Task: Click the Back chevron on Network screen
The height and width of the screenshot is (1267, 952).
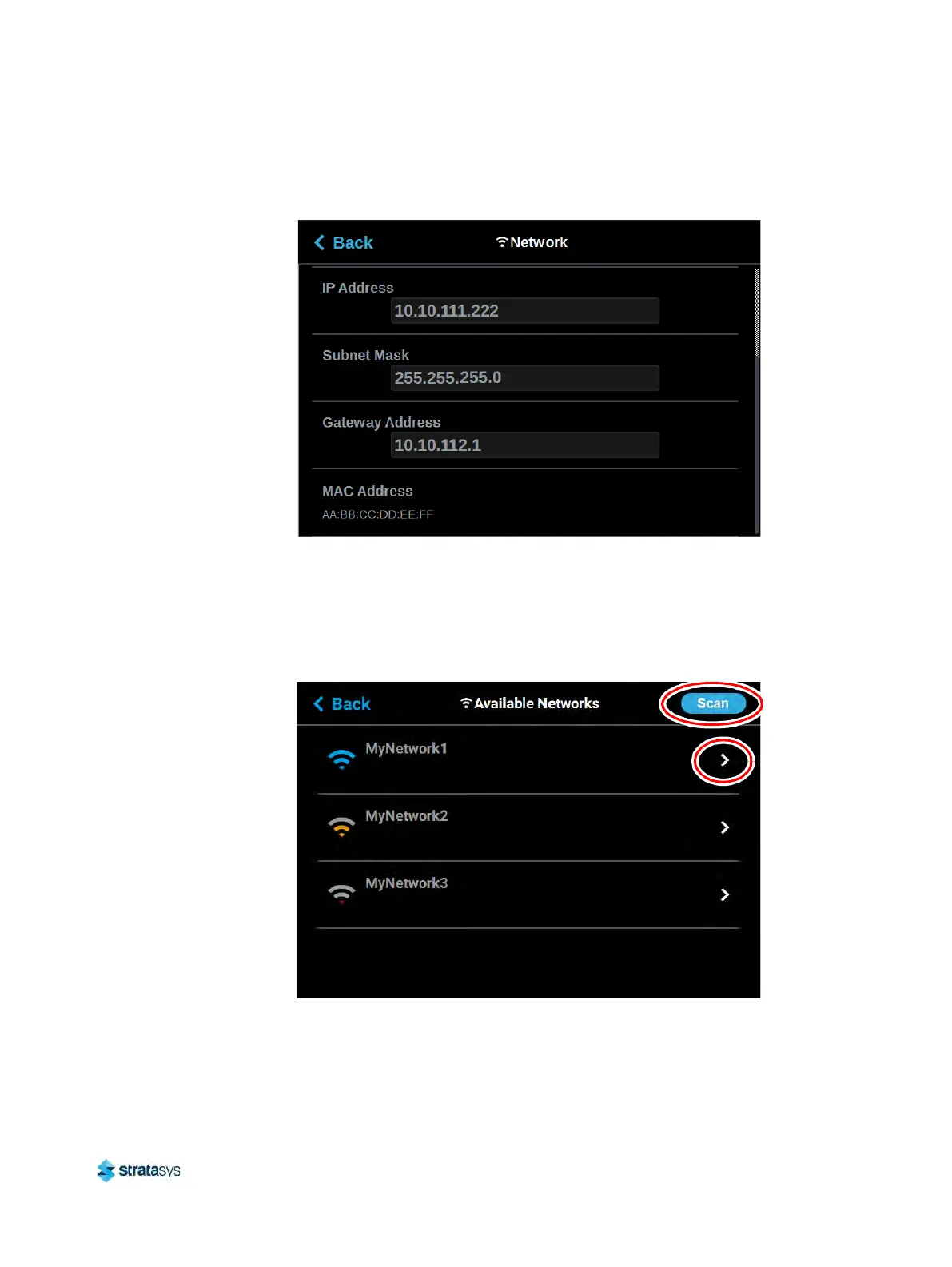Action: click(320, 242)
